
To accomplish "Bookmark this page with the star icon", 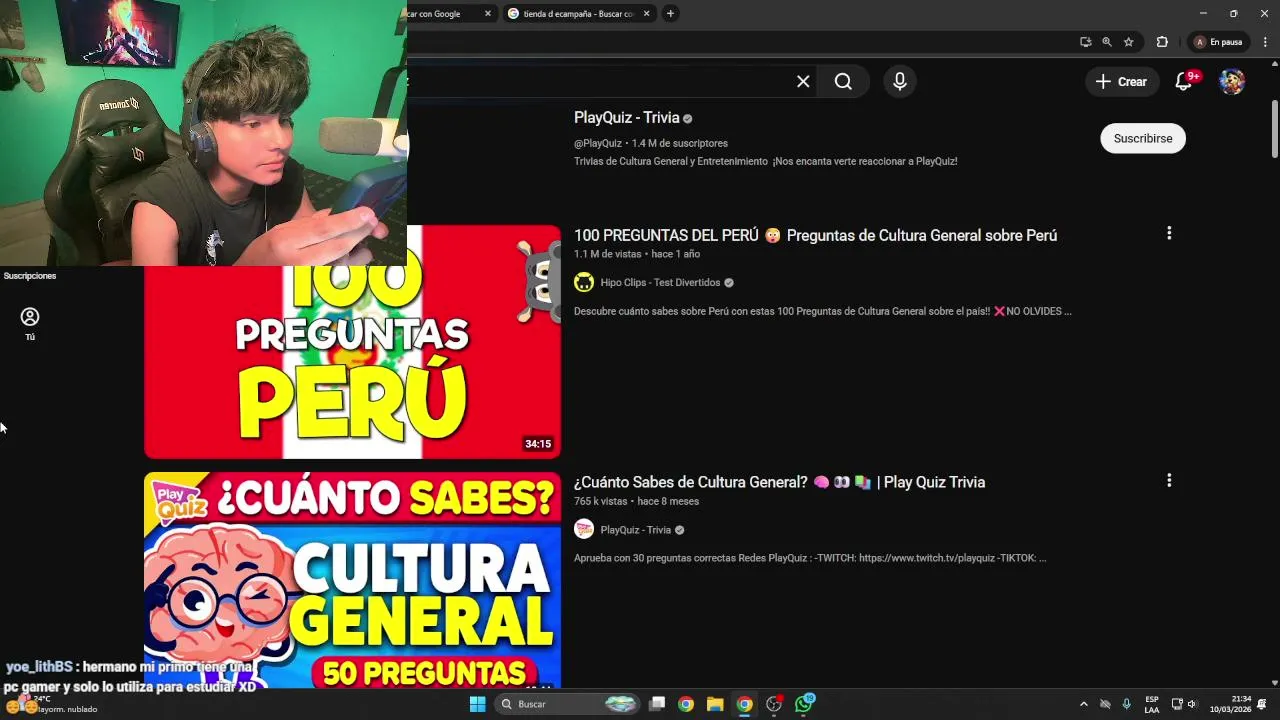I will (x=1129, y=42).
